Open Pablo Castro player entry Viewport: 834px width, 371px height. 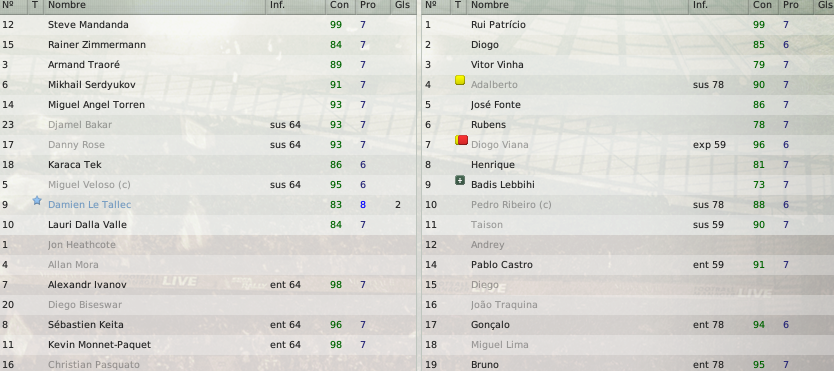(x=502, y=265)
